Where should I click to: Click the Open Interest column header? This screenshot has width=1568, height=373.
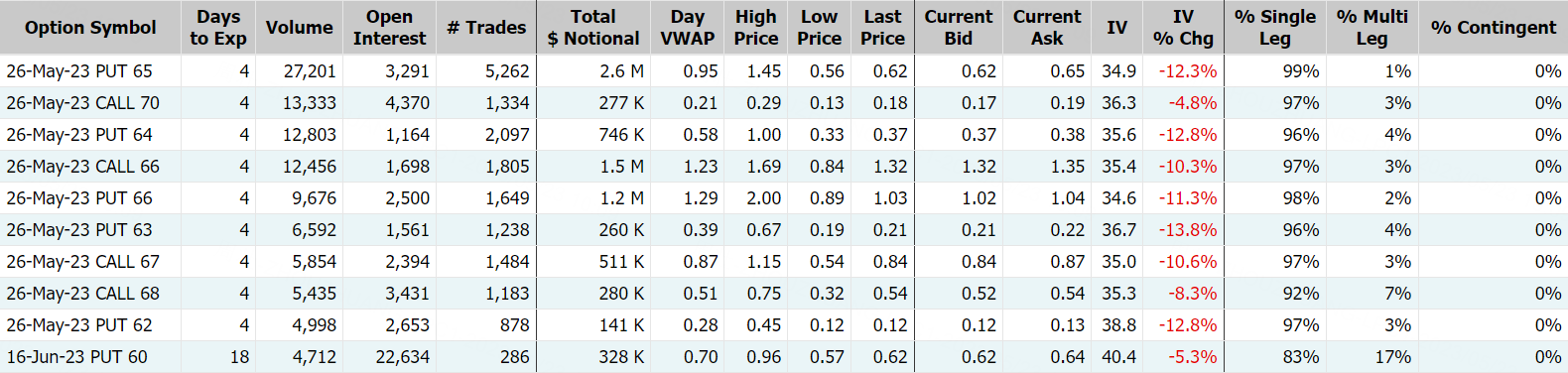coord(389,28)
